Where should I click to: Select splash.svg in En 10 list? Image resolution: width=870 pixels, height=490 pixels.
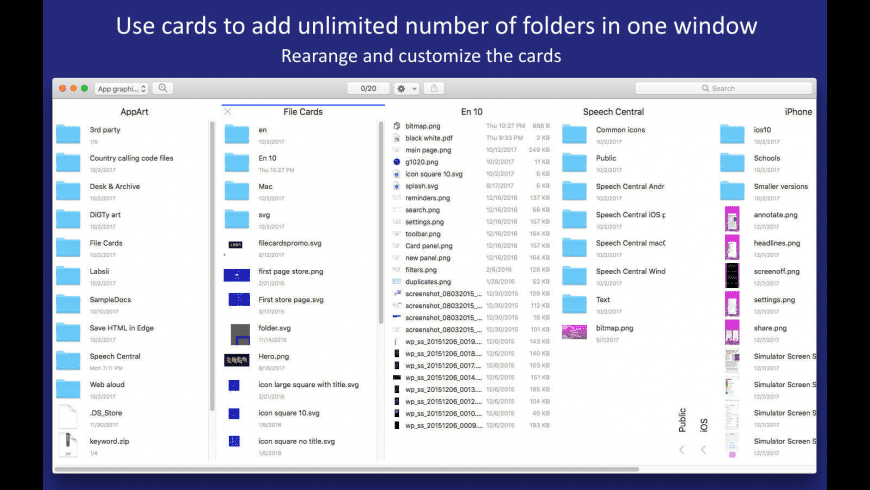click(422, 186)
